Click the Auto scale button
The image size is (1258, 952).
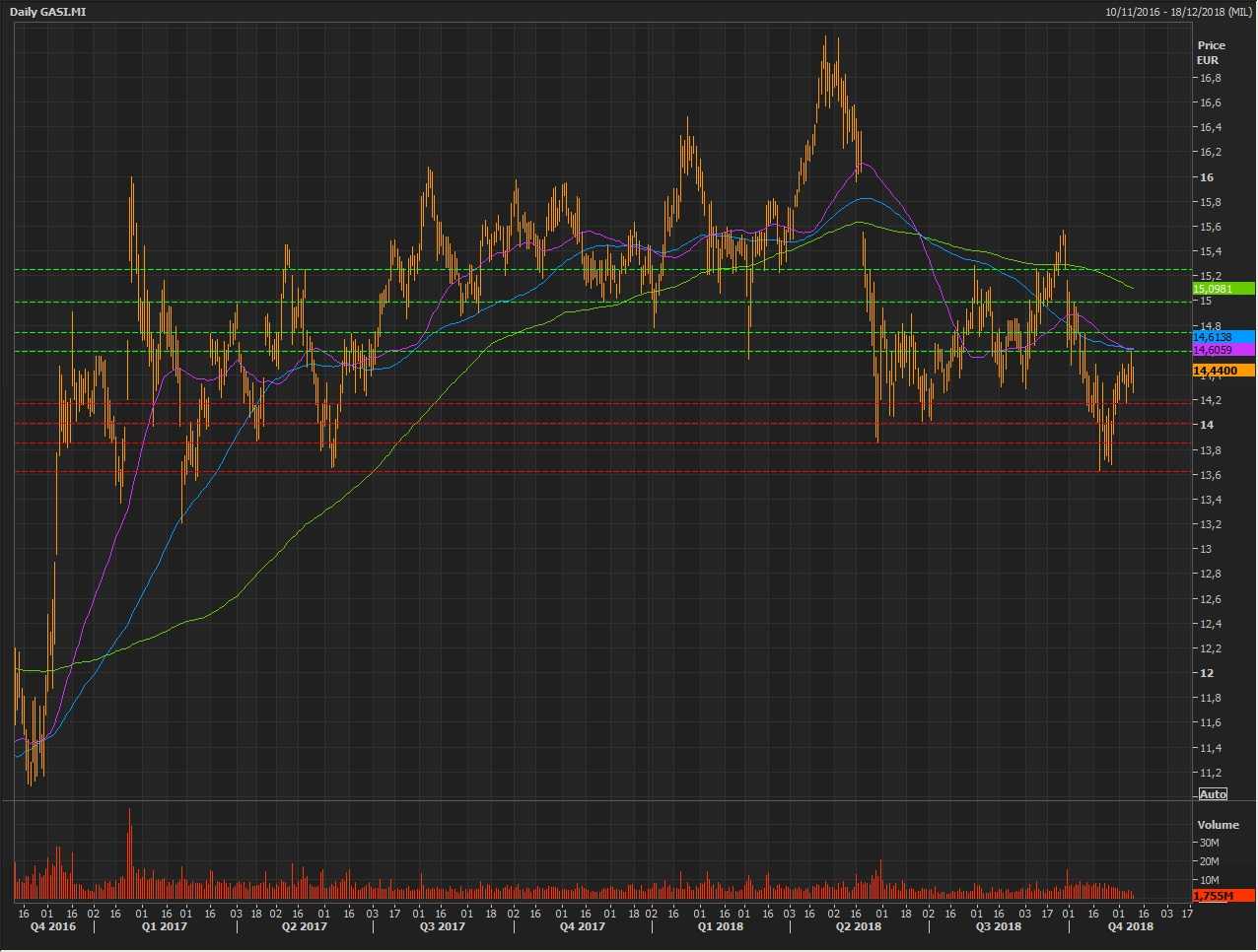click(1213, 794)
